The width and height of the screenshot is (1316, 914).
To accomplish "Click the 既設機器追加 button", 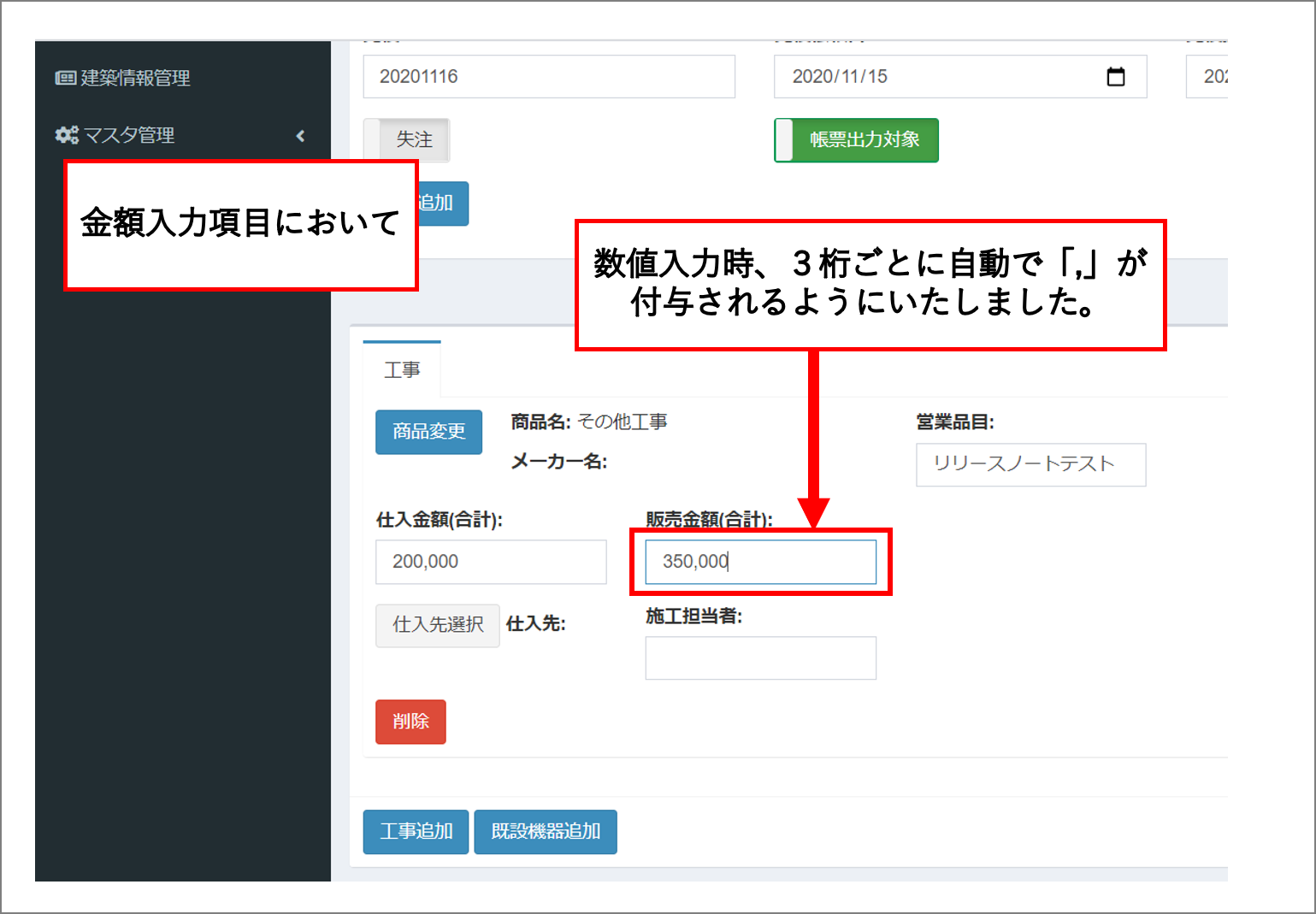I will tap(546, 831).
